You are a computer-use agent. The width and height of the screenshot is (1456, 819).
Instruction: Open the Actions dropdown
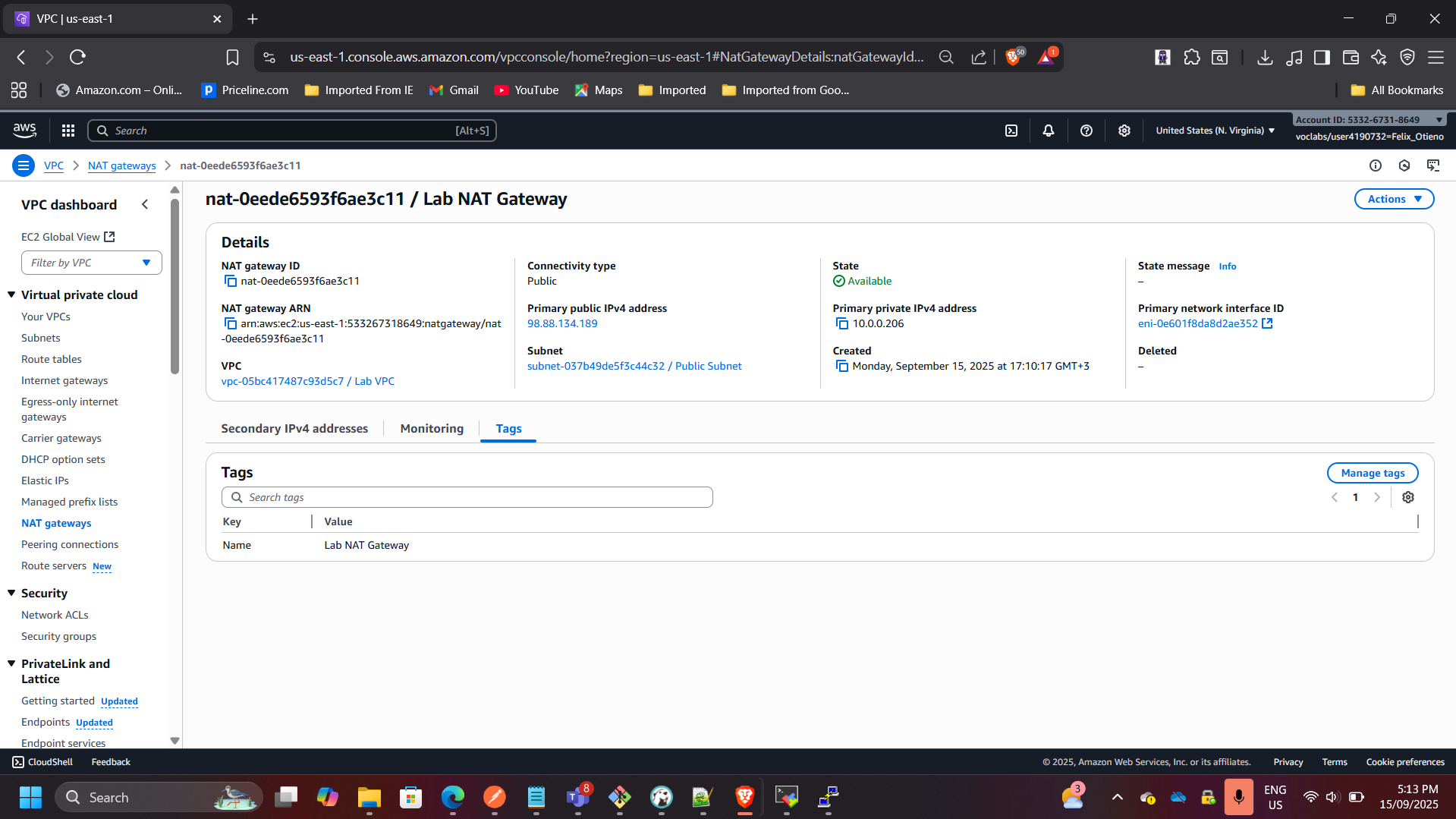(x=1393, y=199)
